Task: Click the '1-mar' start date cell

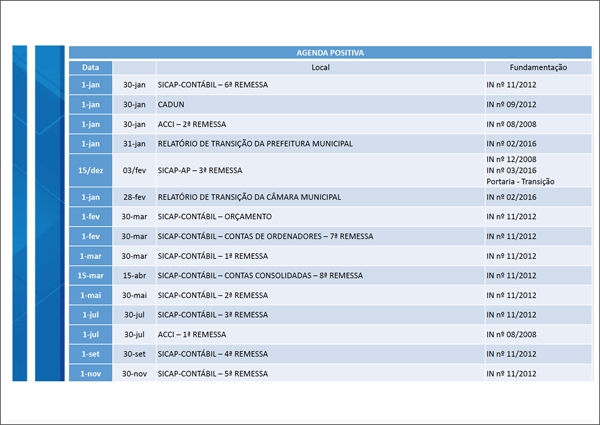Action: point(90,256)
